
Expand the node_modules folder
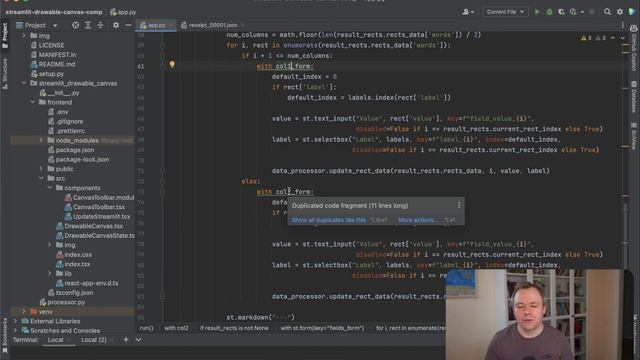tap(41, 140)
